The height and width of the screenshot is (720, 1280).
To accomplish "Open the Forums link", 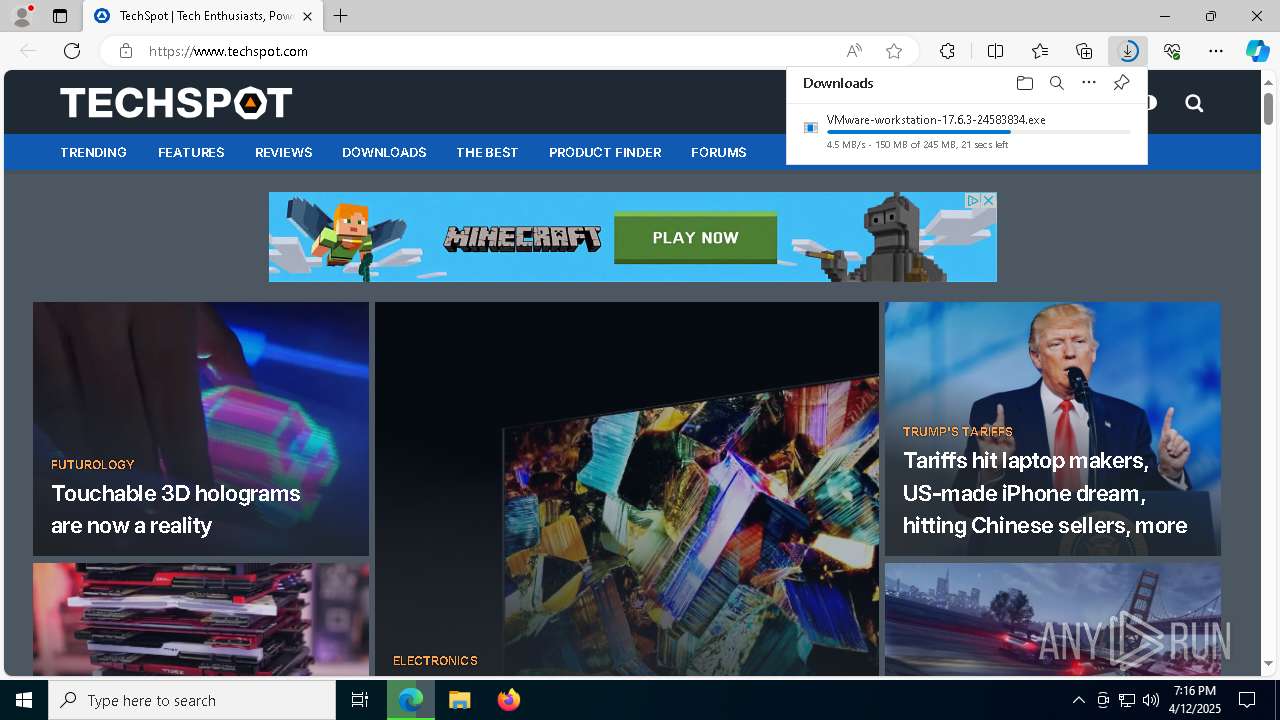I will coord(718,152).
